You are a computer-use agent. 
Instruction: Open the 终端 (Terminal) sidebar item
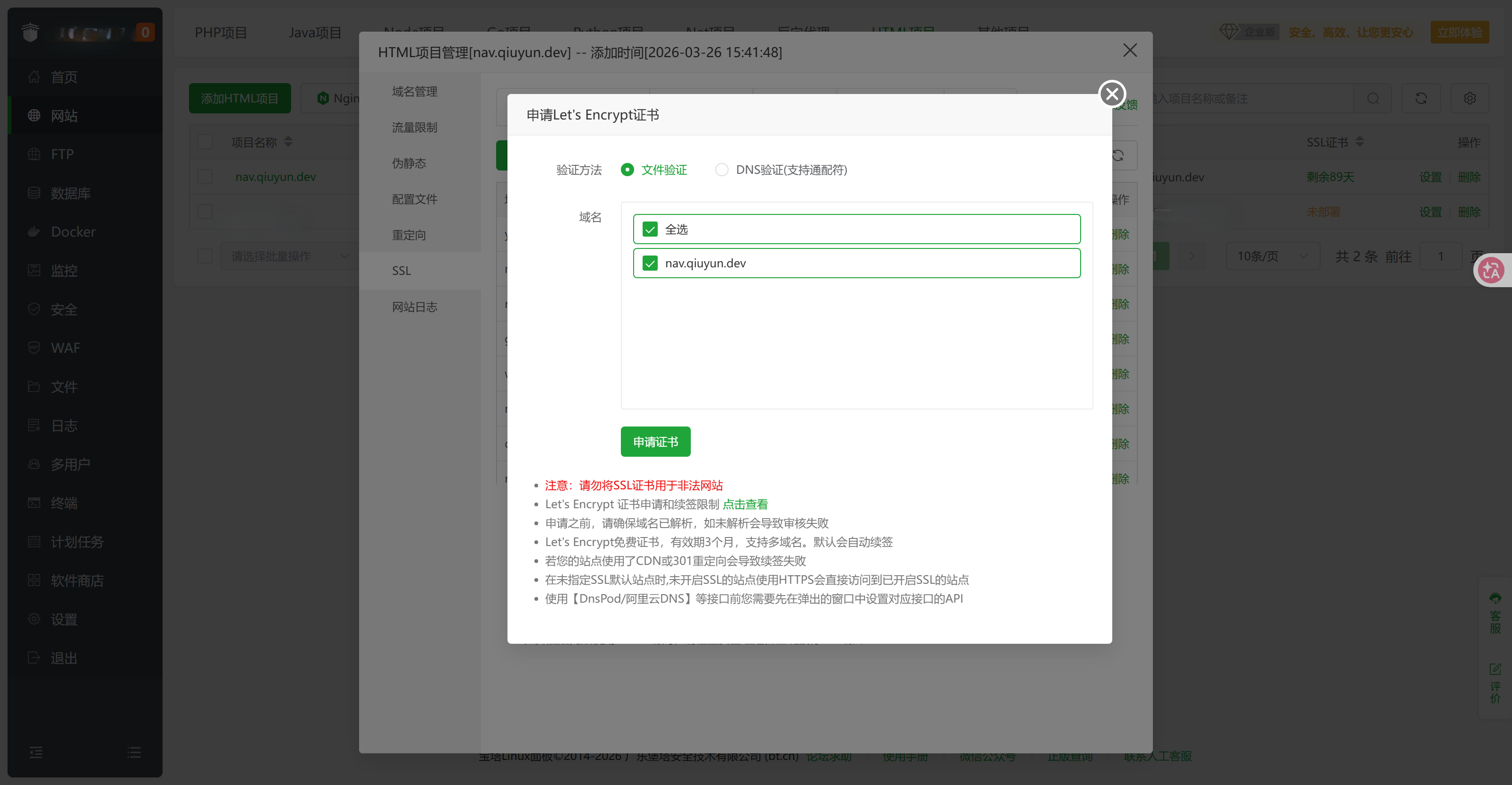point(65,503)
